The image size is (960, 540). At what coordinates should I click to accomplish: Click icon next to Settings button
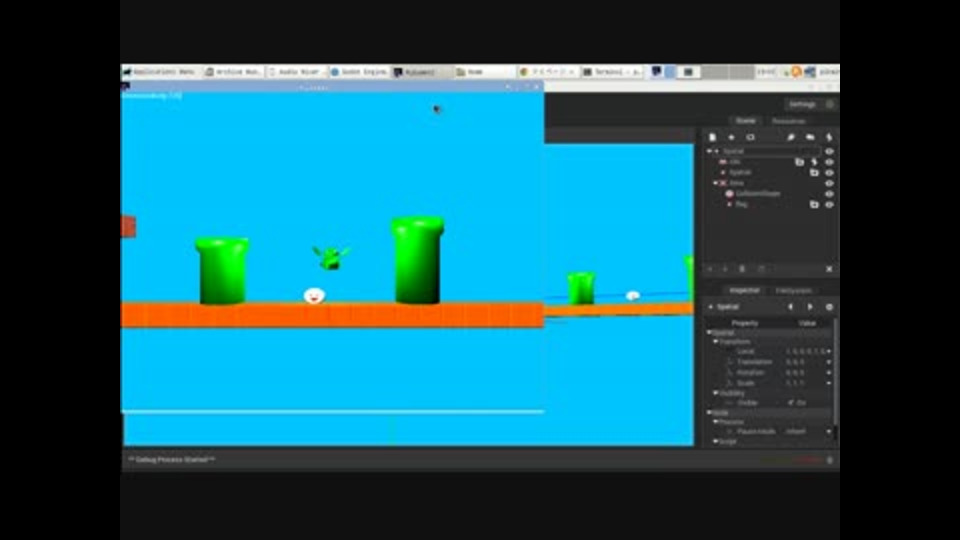(x=830, y=105)
